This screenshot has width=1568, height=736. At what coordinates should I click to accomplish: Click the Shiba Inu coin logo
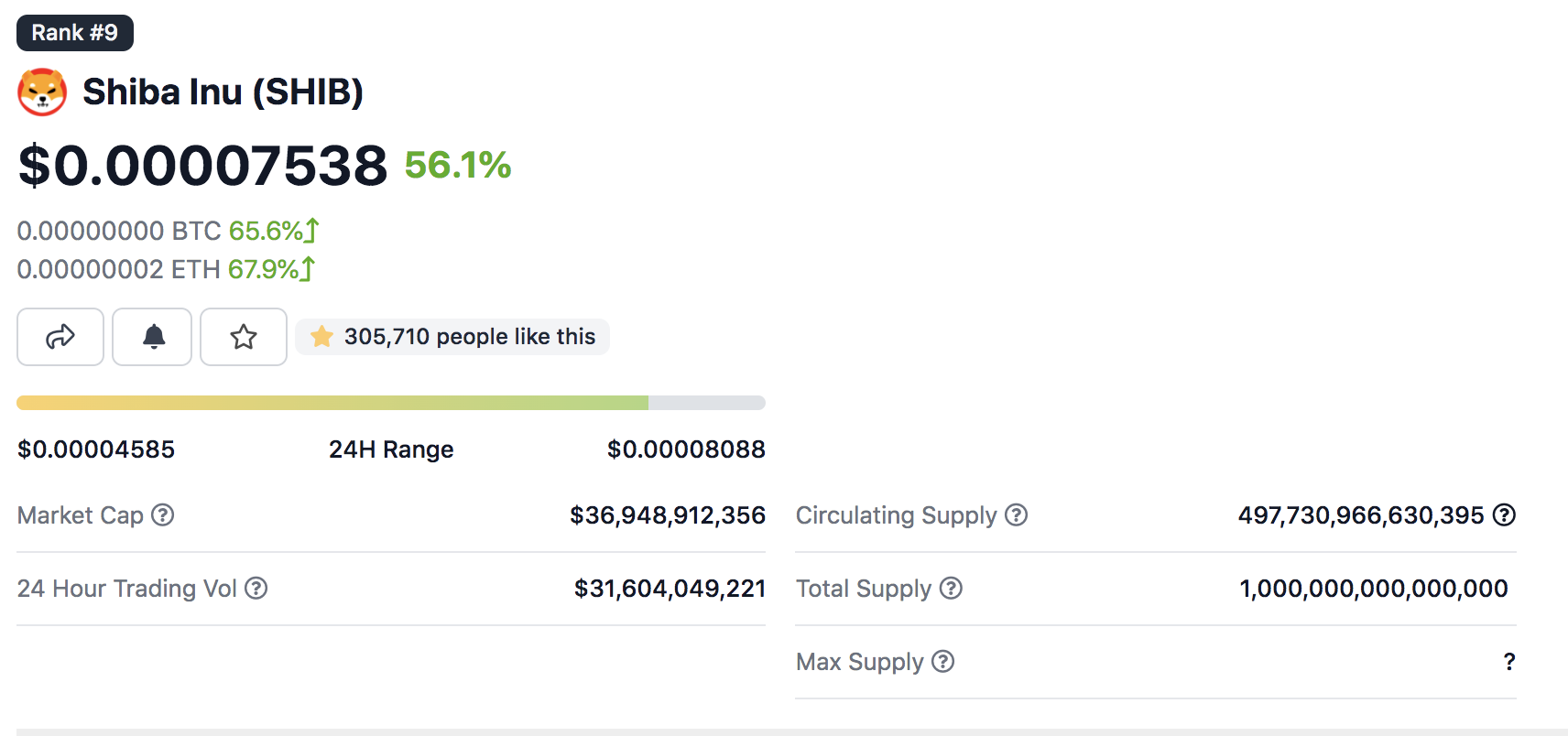pyautogui.click(x=42, y=92)
